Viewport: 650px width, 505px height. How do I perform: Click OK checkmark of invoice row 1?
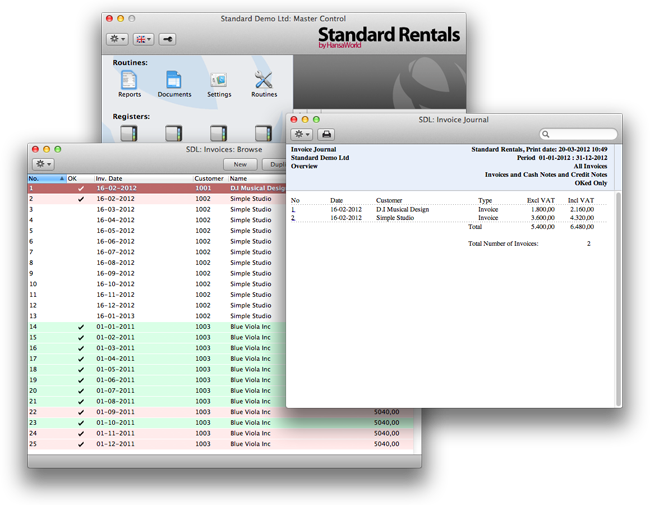[x=81, y=189]
